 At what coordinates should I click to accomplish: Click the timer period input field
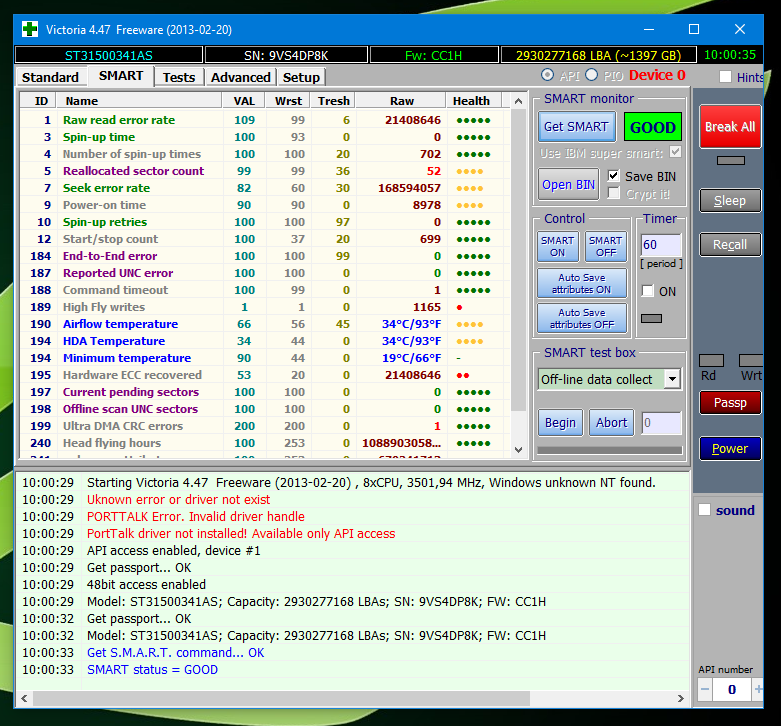pos(660,245)
